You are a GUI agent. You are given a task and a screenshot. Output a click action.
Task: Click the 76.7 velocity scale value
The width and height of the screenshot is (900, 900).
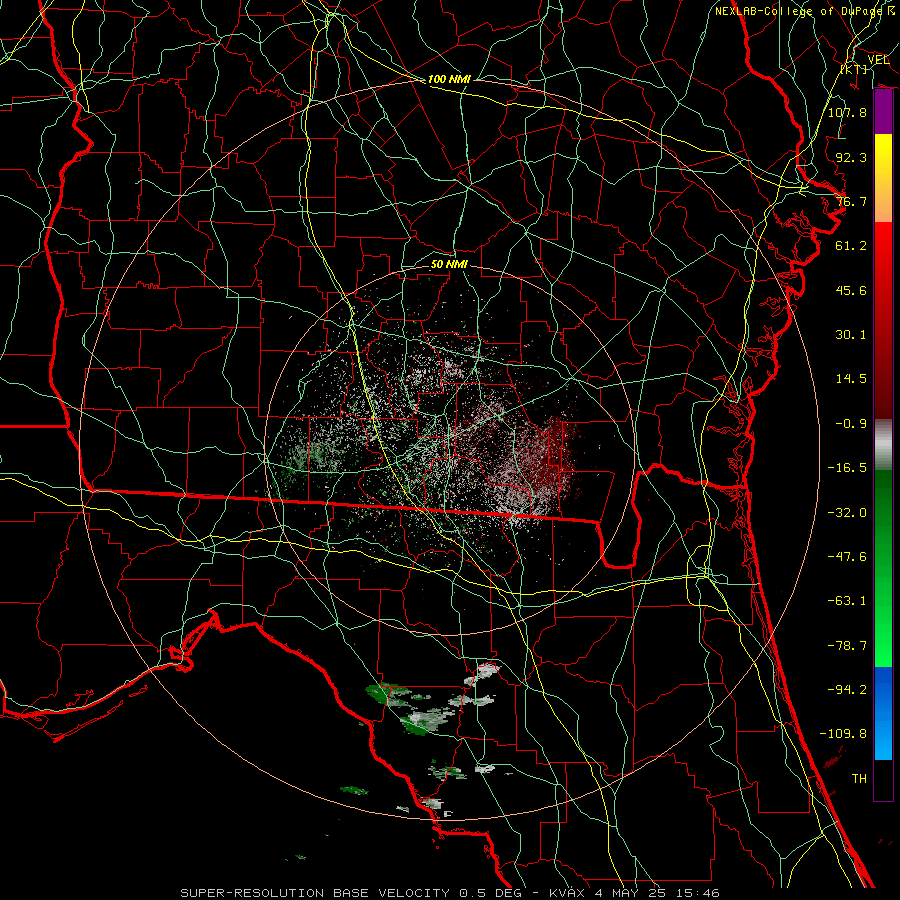(851, 201)
